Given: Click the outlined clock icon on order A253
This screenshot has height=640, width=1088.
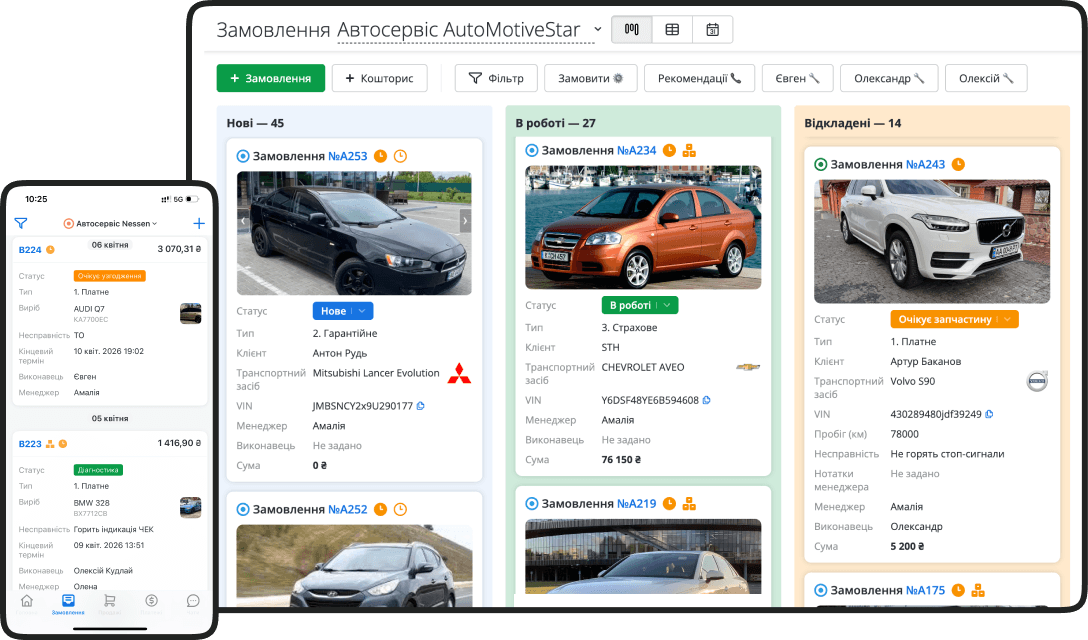Looking at the screenshot, I should [x=400, y=156].
